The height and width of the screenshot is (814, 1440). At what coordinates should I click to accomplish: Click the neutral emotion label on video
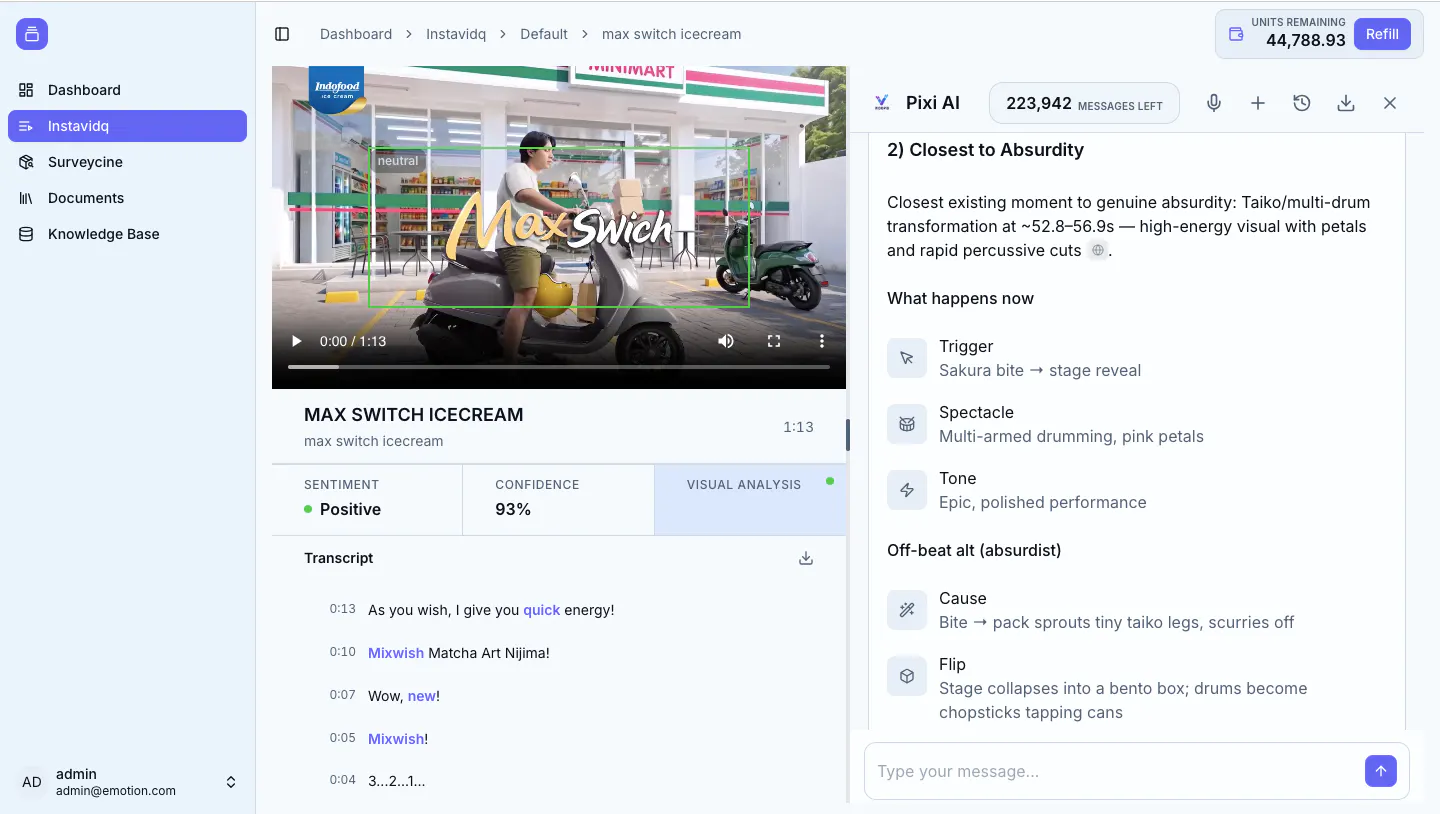pos(398,161)
